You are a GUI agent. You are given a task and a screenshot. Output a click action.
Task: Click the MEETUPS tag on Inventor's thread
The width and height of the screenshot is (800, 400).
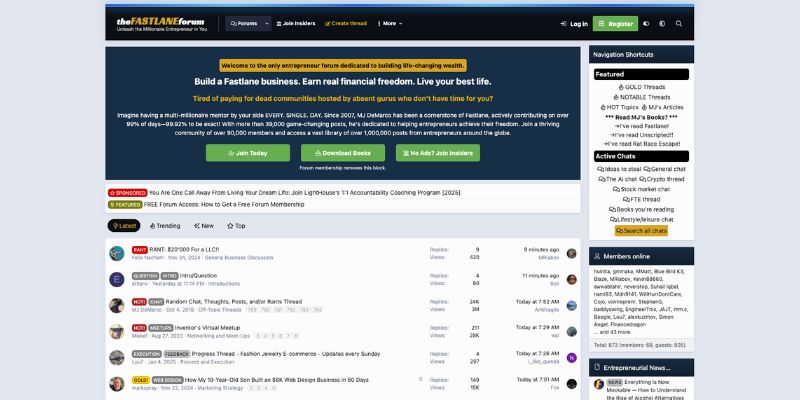(161, 328)
